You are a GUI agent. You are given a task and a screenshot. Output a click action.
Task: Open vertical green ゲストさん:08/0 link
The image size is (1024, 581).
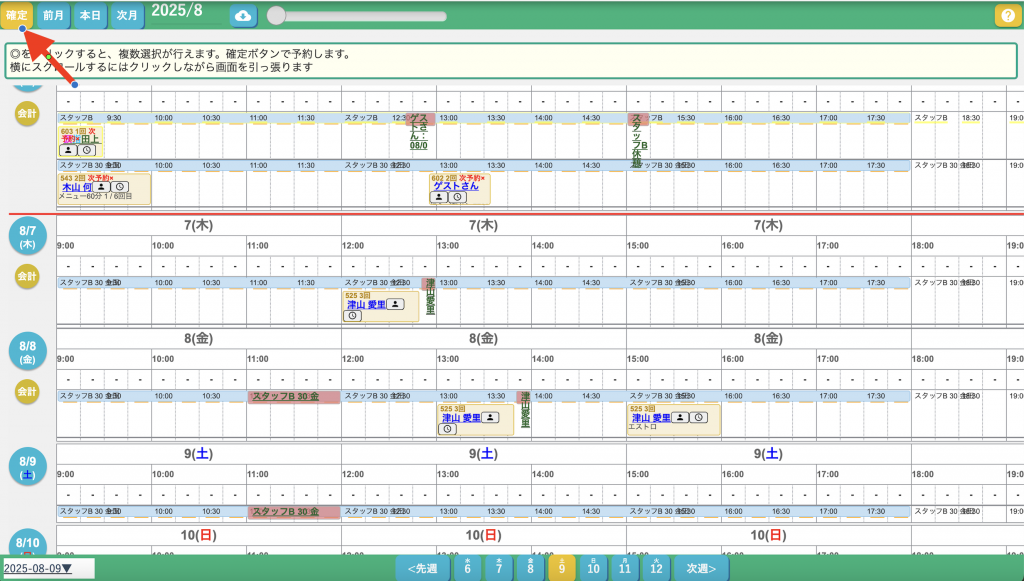[419, 131]
